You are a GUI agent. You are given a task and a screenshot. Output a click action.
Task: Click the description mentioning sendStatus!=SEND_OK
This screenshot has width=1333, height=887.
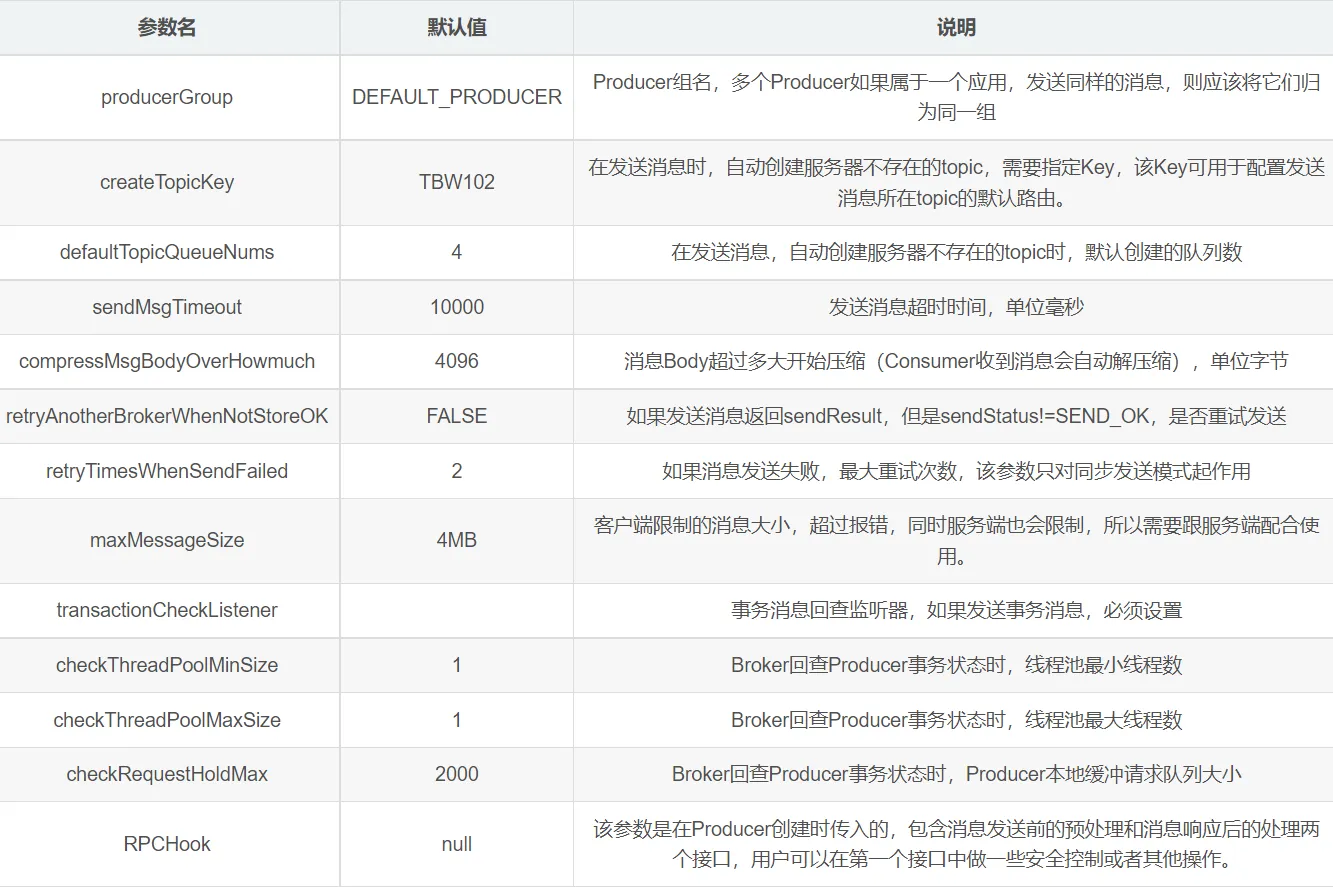point(956,416)
